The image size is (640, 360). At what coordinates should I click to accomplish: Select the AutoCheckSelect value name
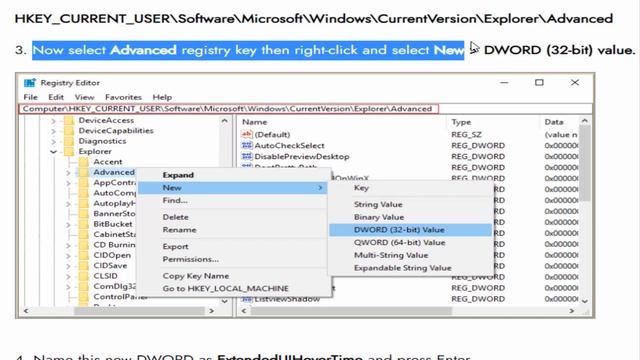(289, 146)
